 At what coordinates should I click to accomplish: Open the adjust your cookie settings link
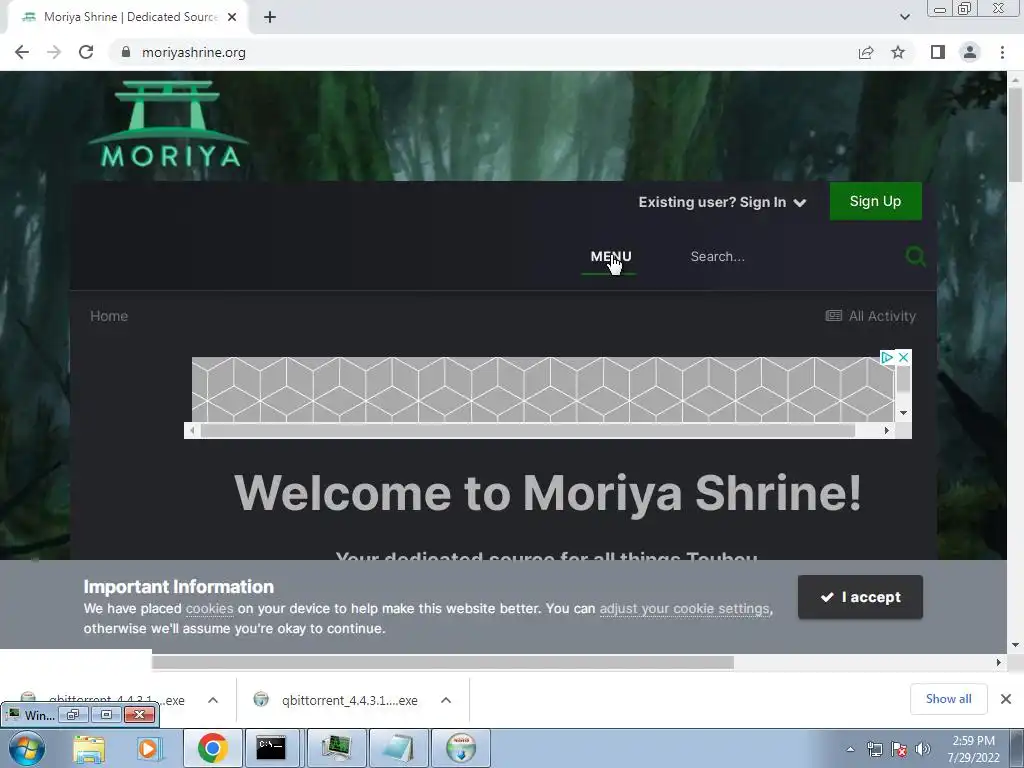[x=684, y=609]
